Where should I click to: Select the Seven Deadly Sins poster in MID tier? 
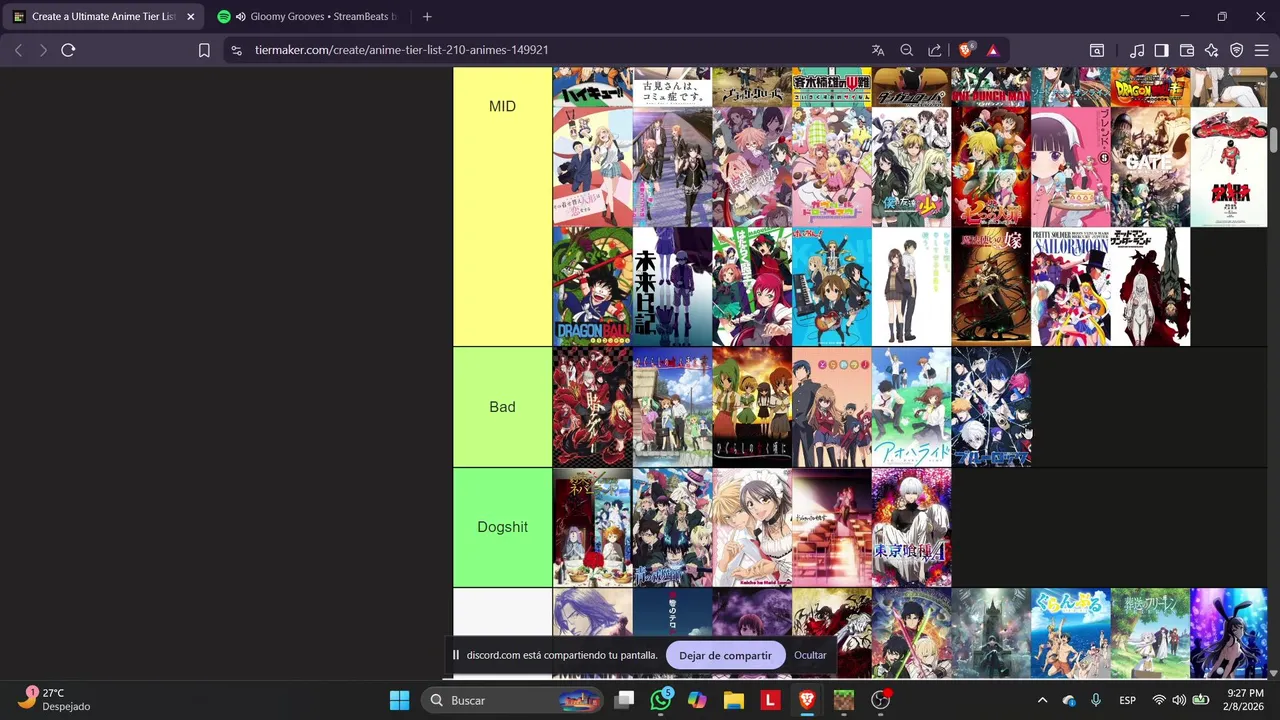point(991,167)
